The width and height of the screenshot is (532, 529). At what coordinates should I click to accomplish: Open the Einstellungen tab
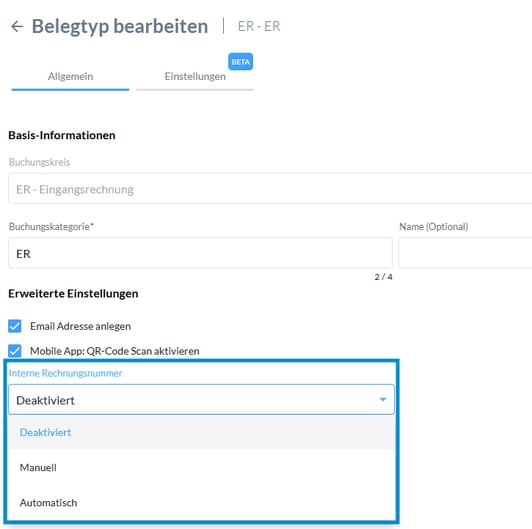pyautogui.click(x=195, y=77)
